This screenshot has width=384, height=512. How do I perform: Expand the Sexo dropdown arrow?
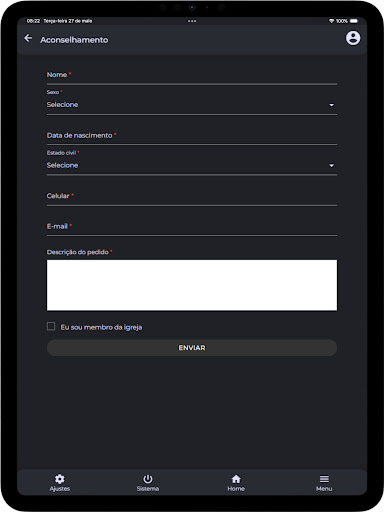pos(331,105)
